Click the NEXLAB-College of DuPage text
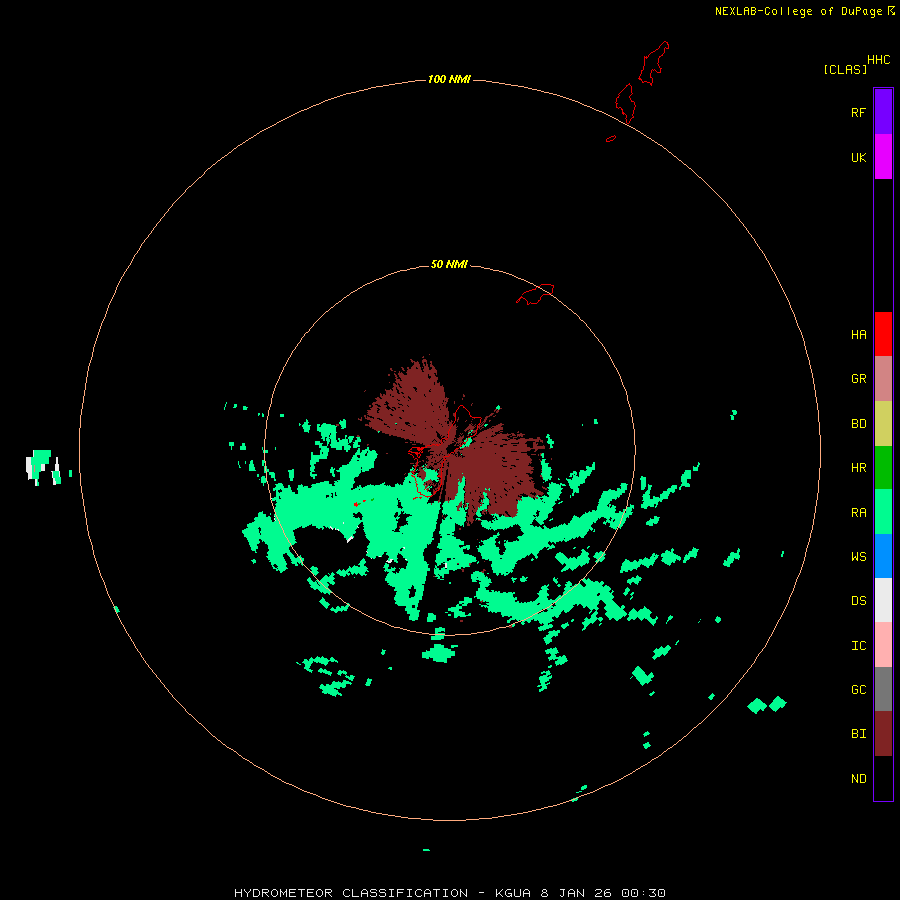The width and height of the screenshot is (900, 900). point(798,11)
